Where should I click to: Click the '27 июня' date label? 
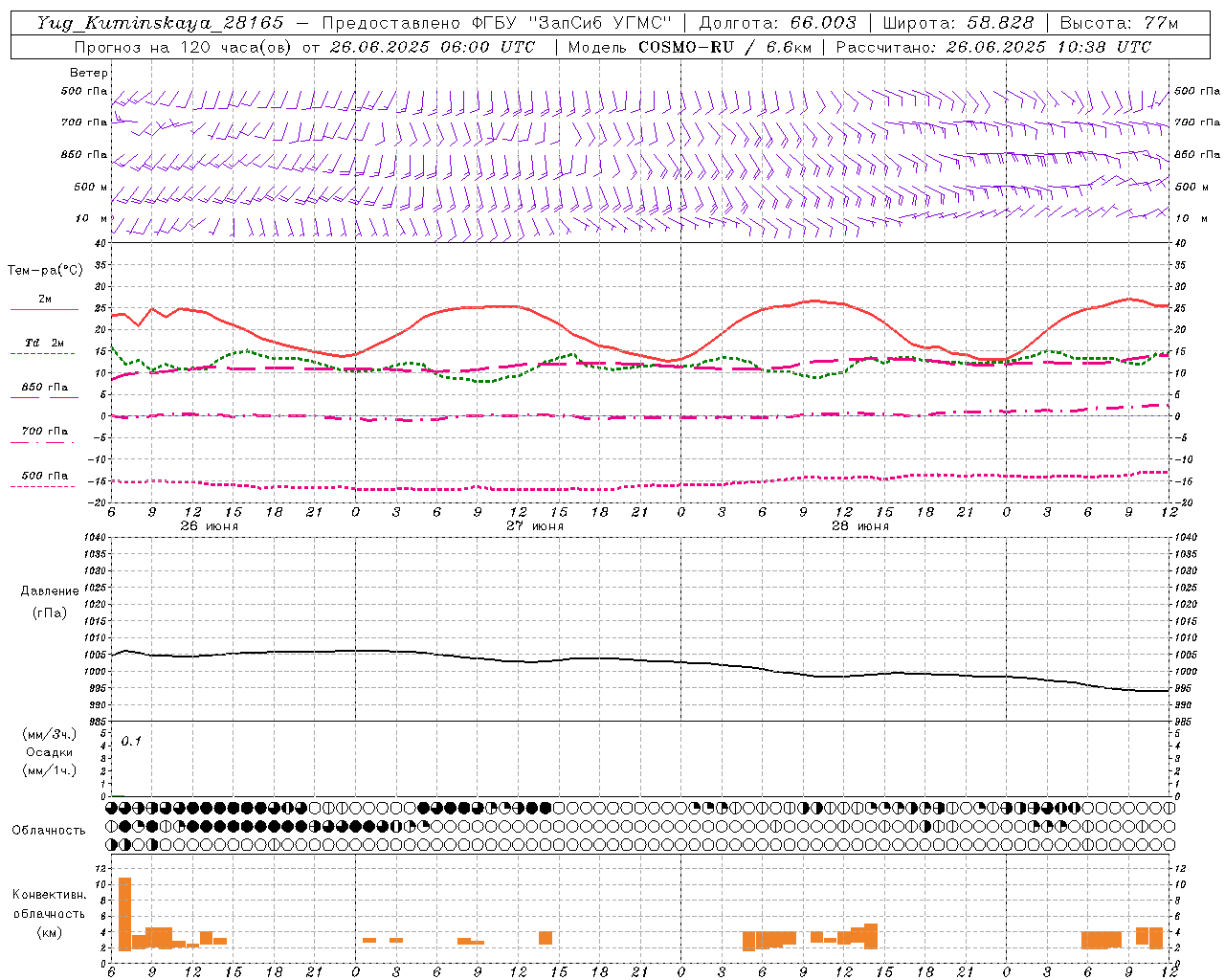(x=535, y=526)
